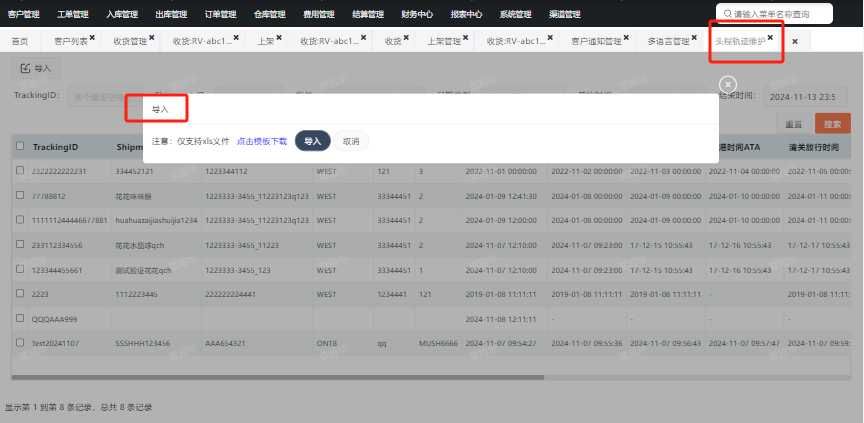Click cell text 222222224441

coord(230,294)
